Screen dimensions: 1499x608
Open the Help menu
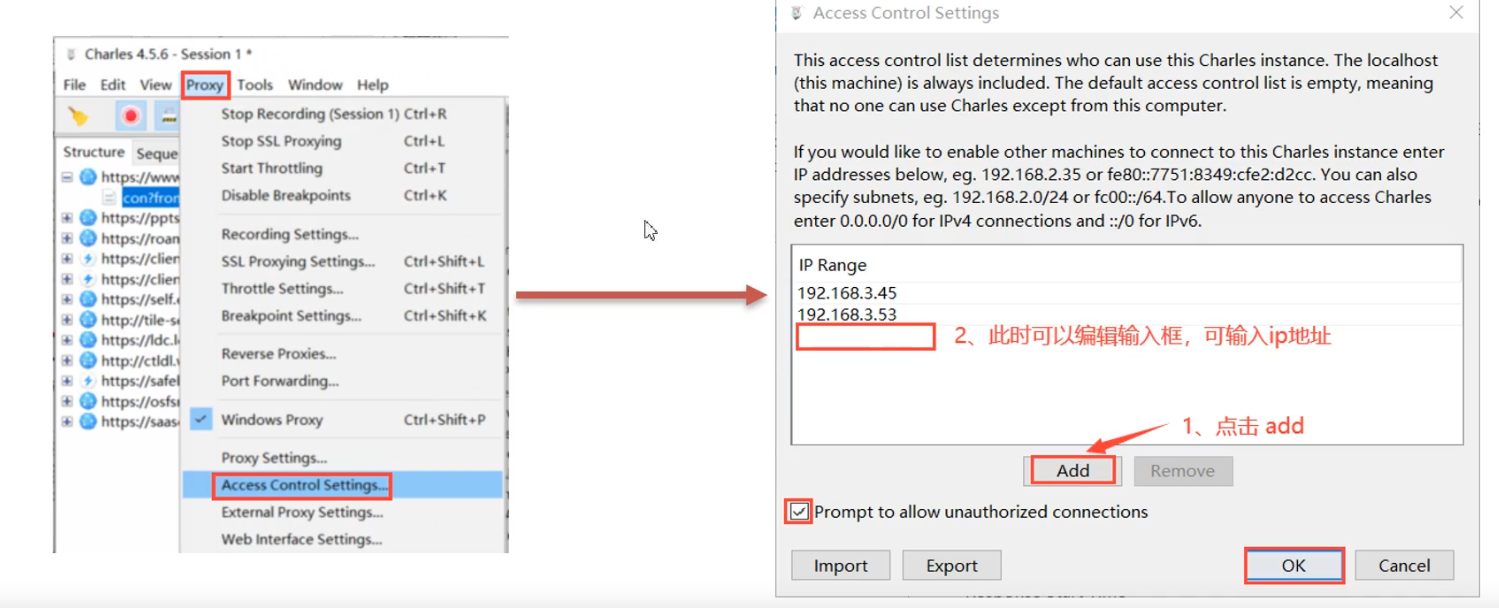[373, 85]
